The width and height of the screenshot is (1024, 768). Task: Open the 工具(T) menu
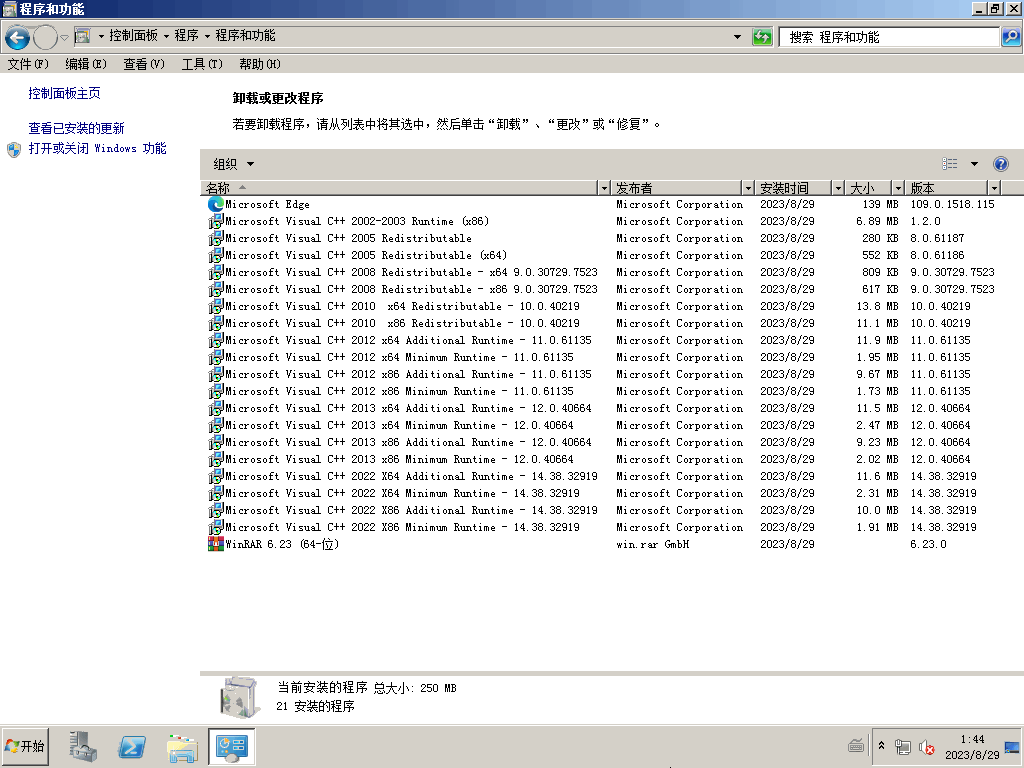tap(201, 64)
